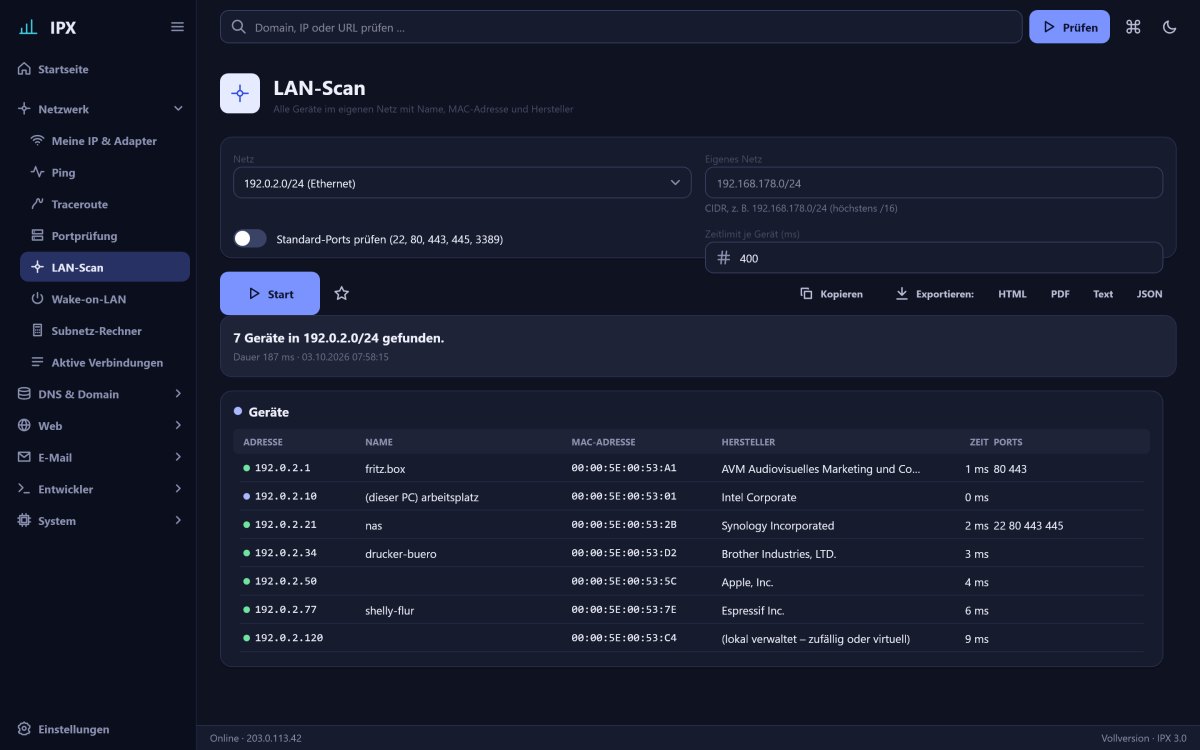
Task: Click the PORTS column header
Action: click(1008, 441)
